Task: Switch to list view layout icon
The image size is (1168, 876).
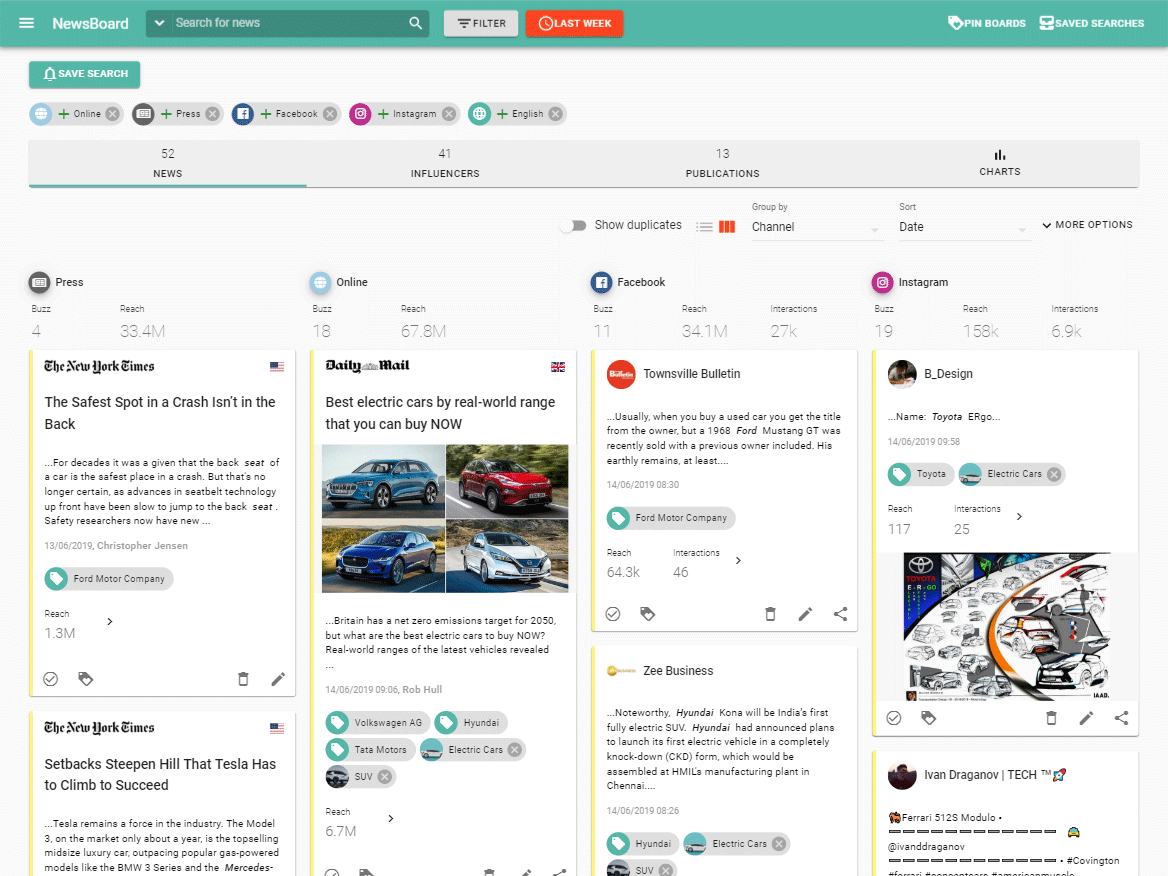Action: coord(704,226)
